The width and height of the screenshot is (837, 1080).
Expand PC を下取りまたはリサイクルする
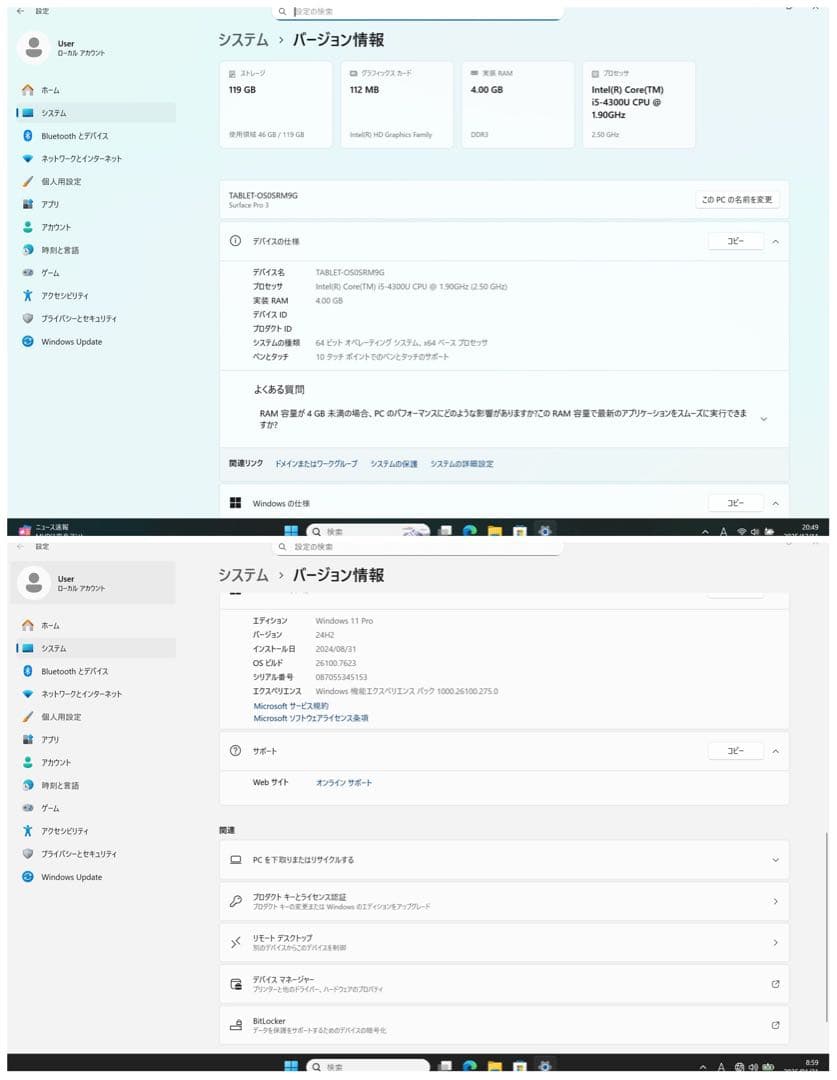coord(775,860)
